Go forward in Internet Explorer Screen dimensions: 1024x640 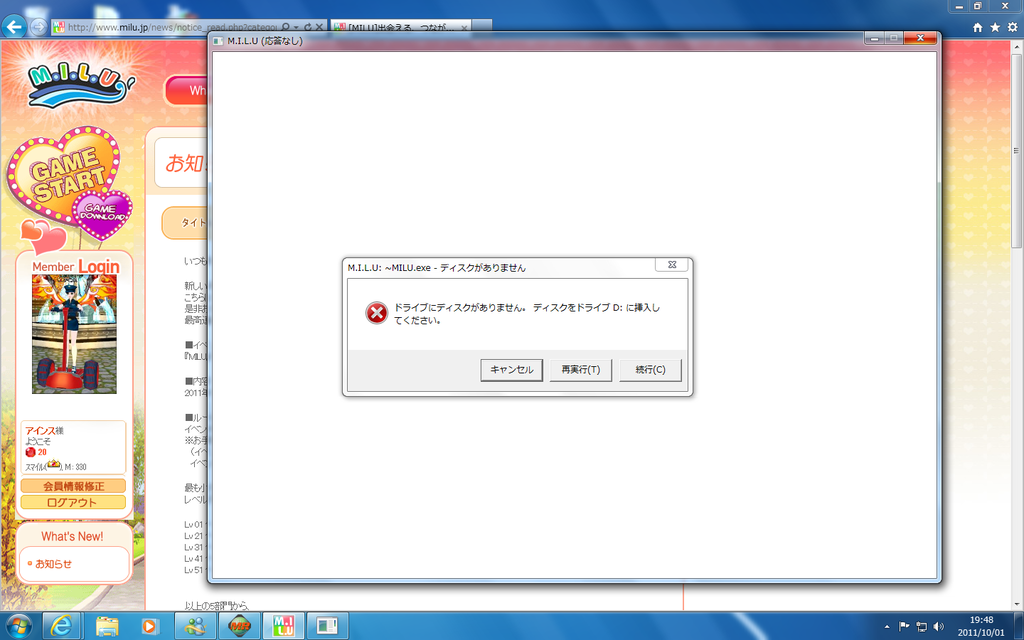click(x=39, y=27)
